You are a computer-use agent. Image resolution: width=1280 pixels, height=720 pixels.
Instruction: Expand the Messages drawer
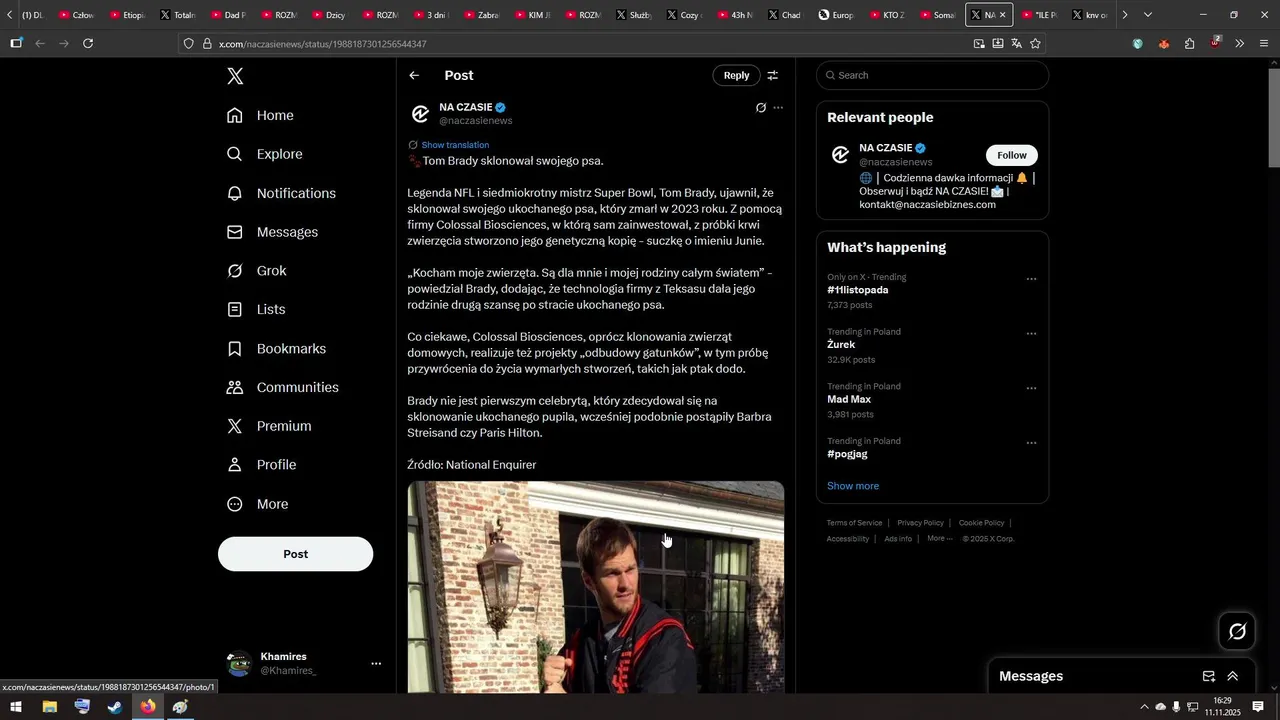(x=1233, y=677)
